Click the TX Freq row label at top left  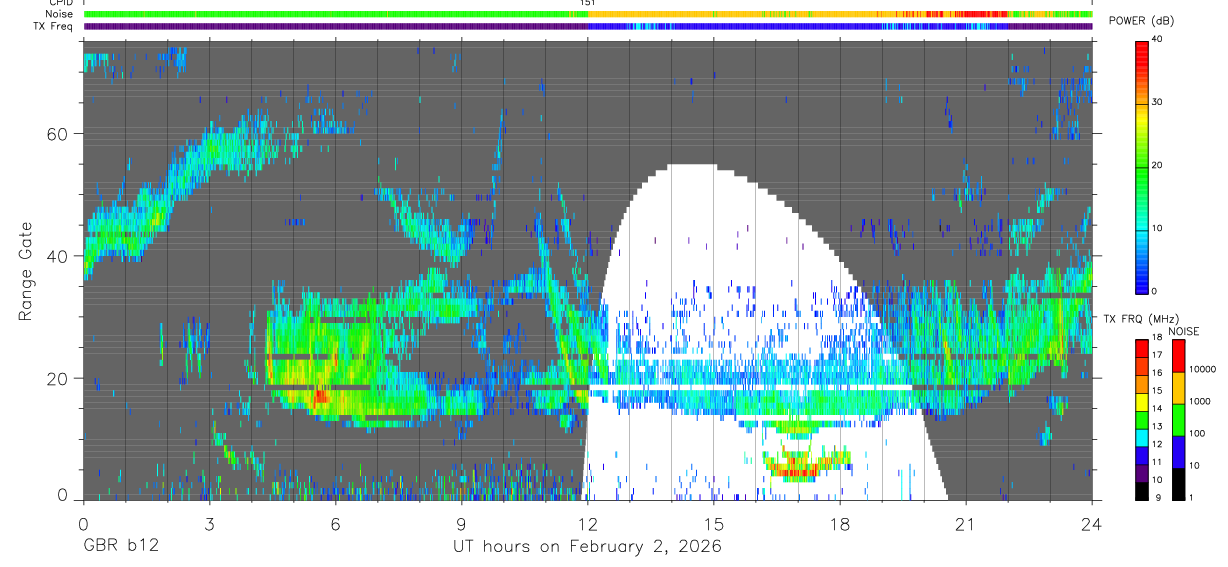(x=53, y=26)
